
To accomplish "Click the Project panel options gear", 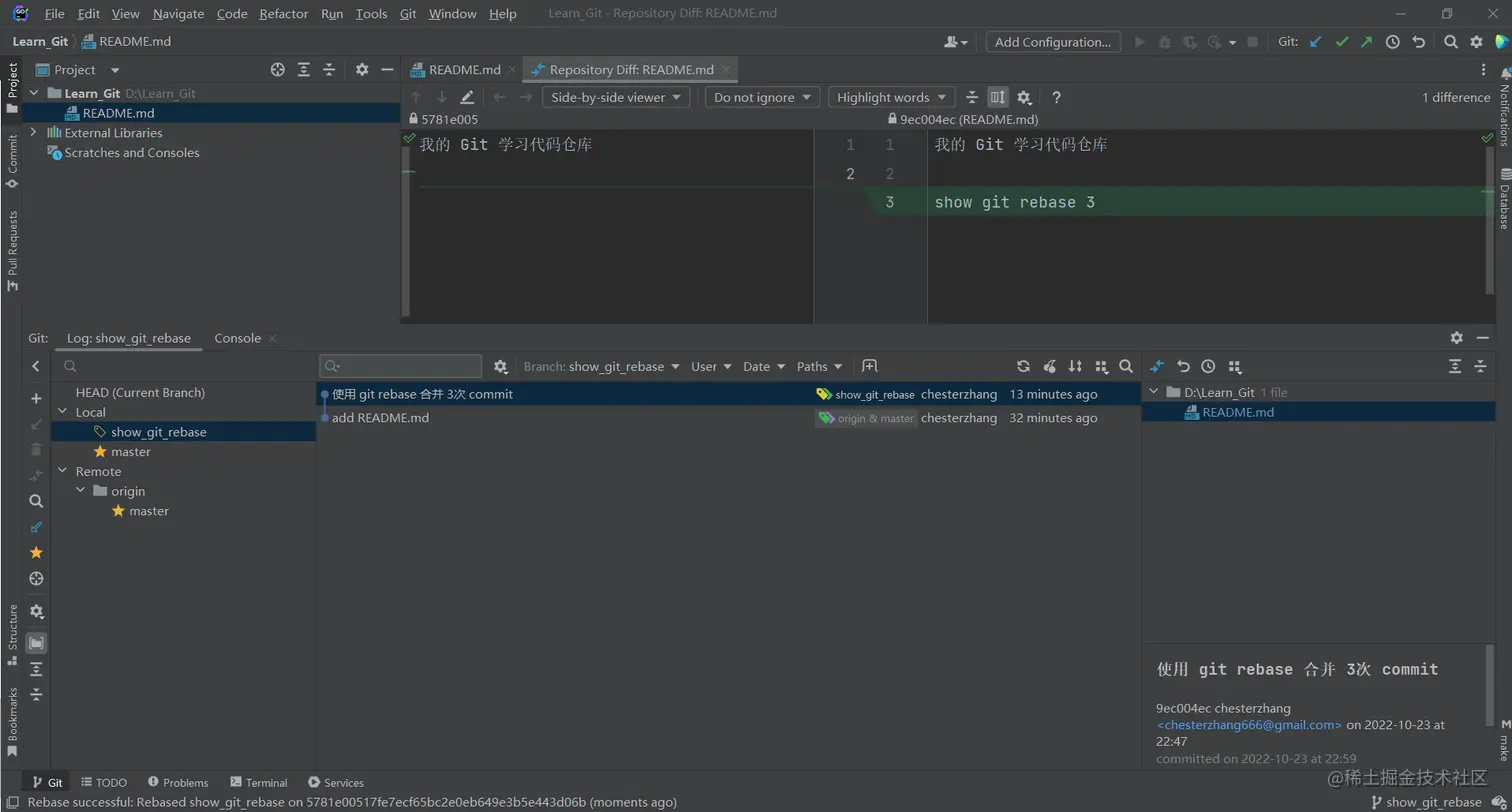I will point(362,70).
